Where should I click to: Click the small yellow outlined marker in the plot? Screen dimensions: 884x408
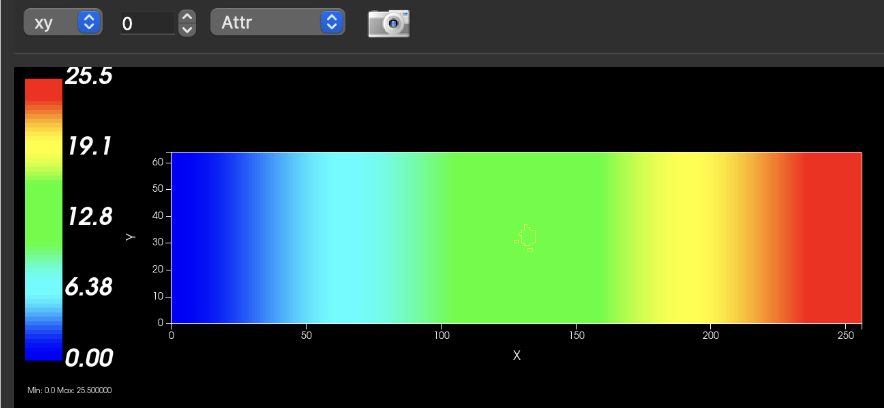click(526, 237)
